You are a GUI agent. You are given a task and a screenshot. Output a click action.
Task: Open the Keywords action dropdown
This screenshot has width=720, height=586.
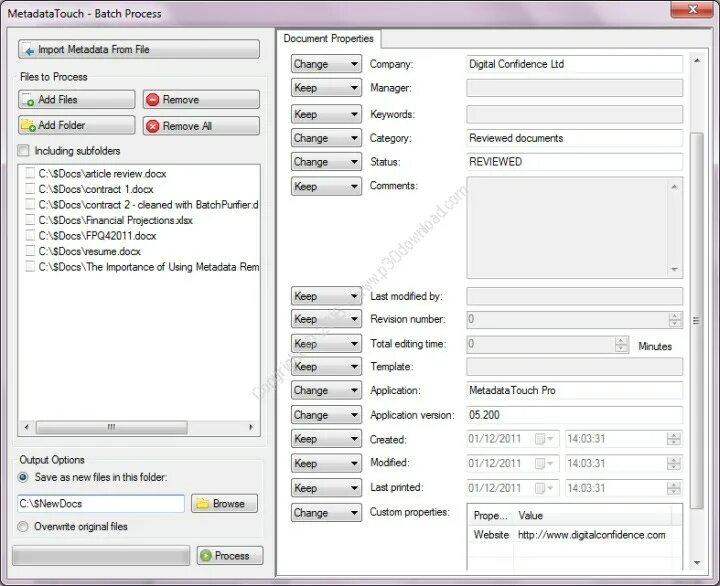(x=326, y=114)
